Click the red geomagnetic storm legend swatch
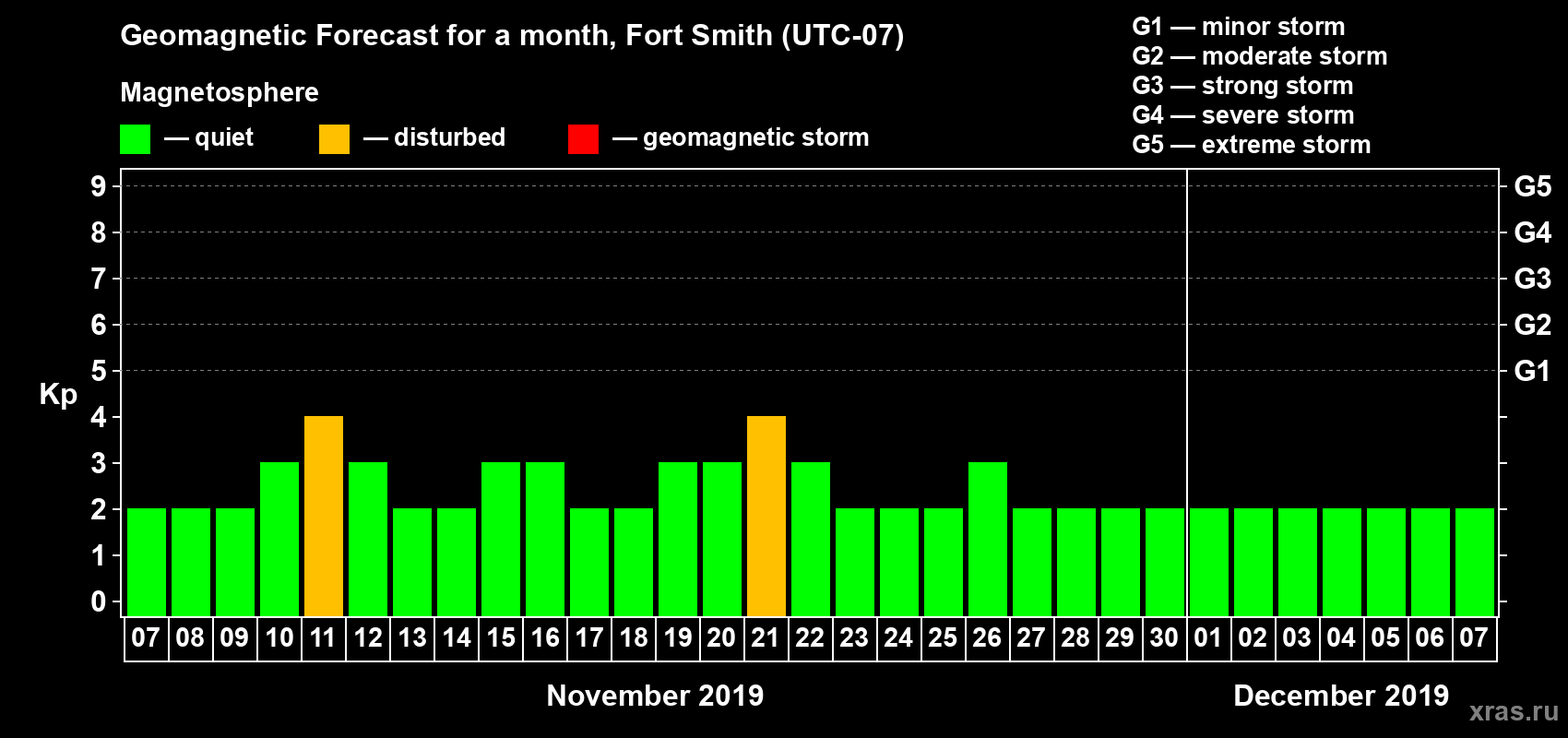 tap(584, 139)
